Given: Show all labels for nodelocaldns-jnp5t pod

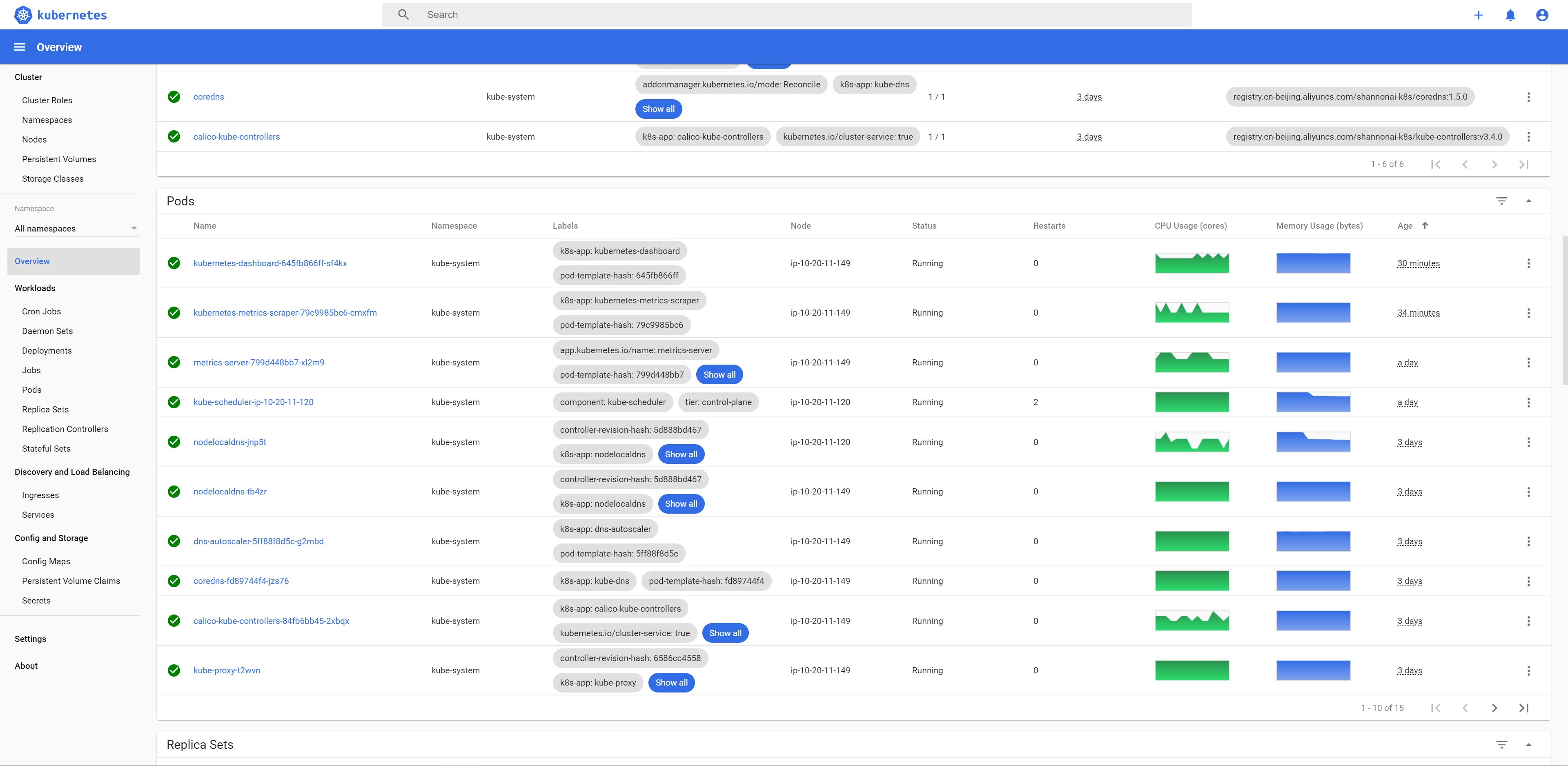Looking at the screenshot, I should [681, 454].
